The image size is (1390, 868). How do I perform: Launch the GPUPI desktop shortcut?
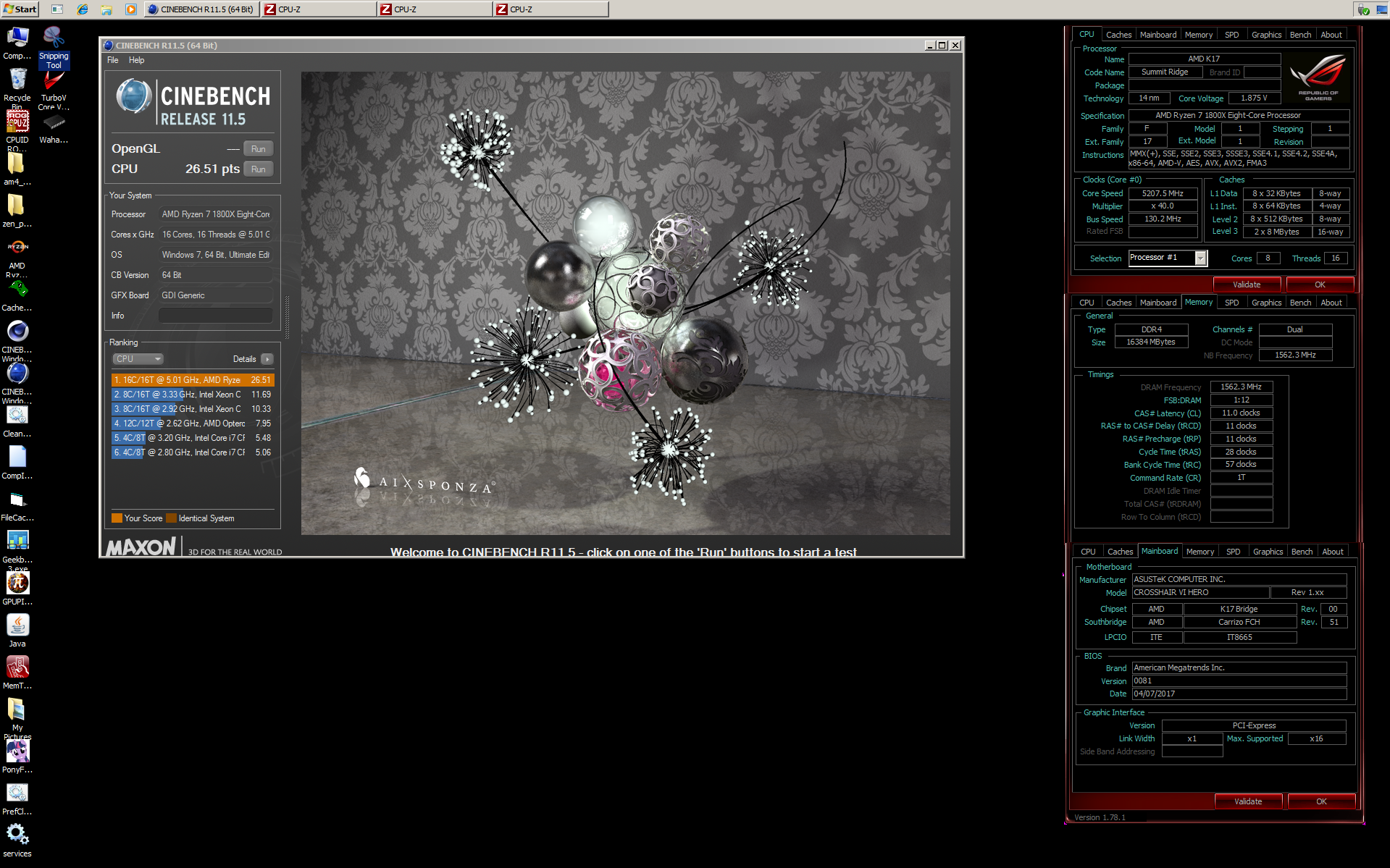click(17, 589)
